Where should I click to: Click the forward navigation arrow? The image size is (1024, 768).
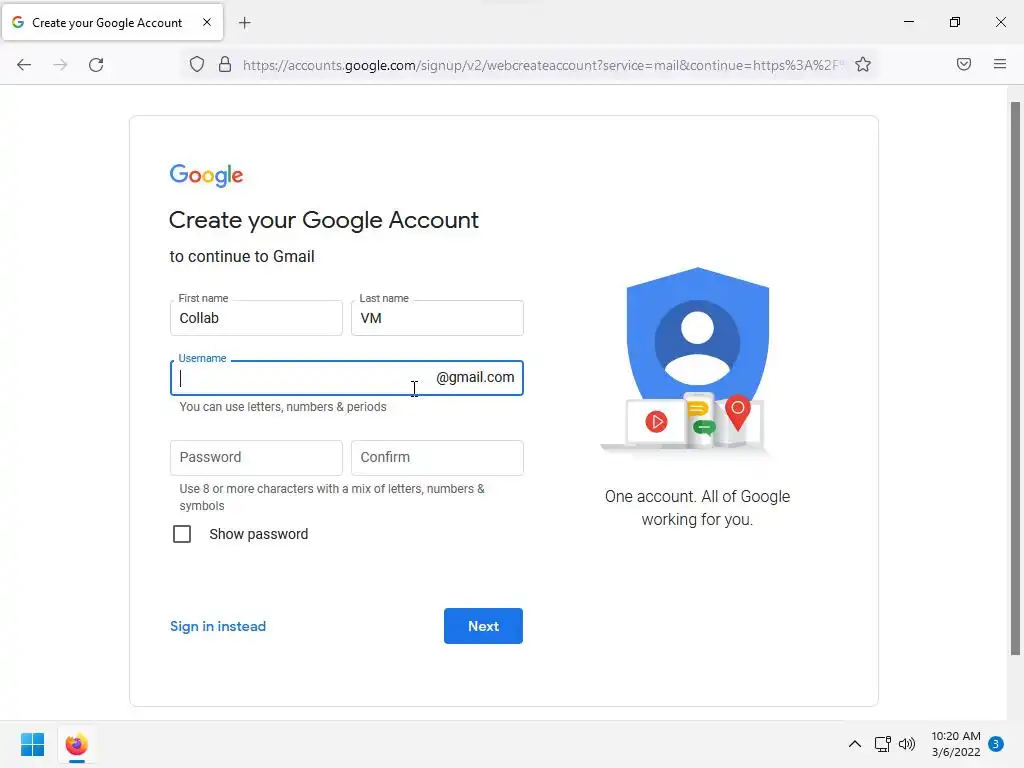(60, 65)
